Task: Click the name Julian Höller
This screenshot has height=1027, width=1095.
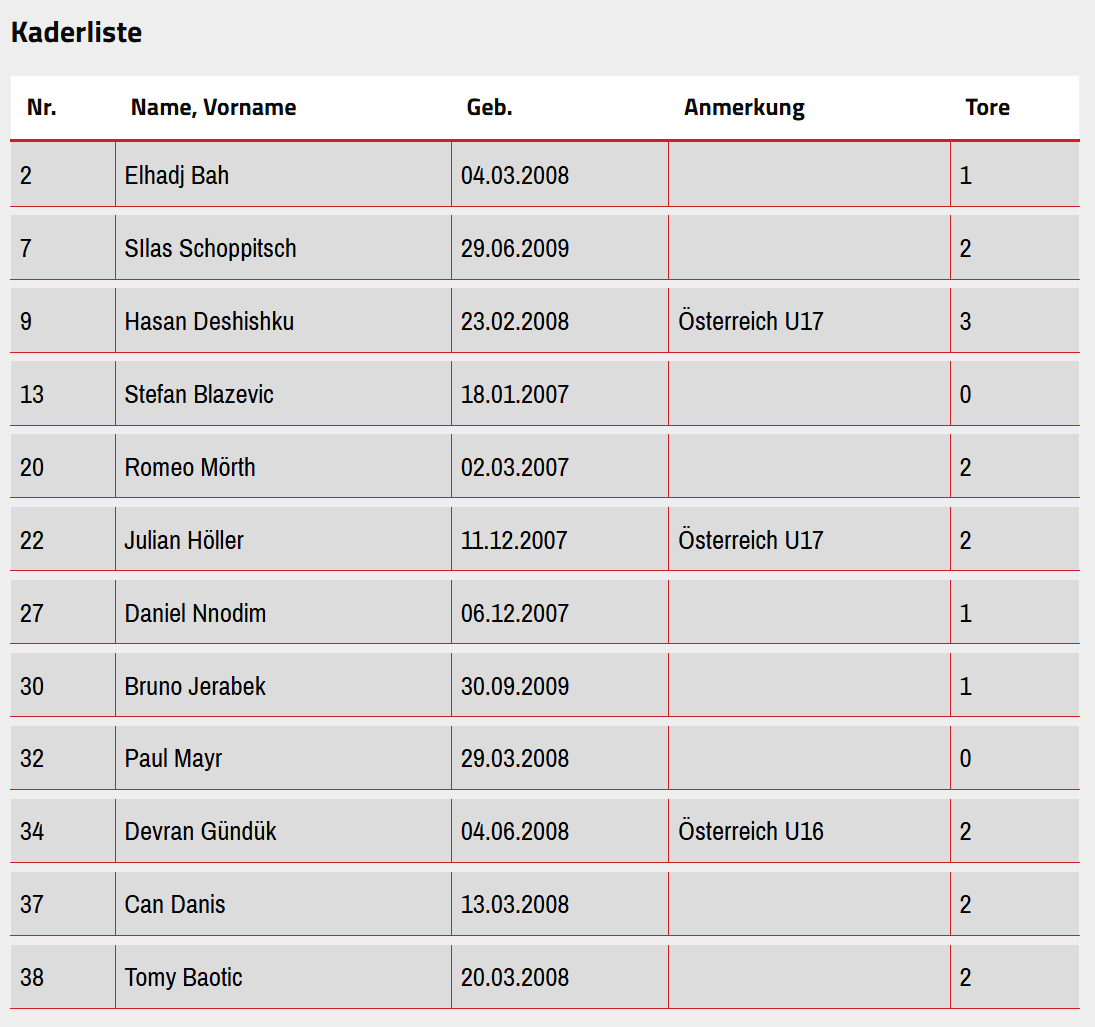Action: (184, 541)
